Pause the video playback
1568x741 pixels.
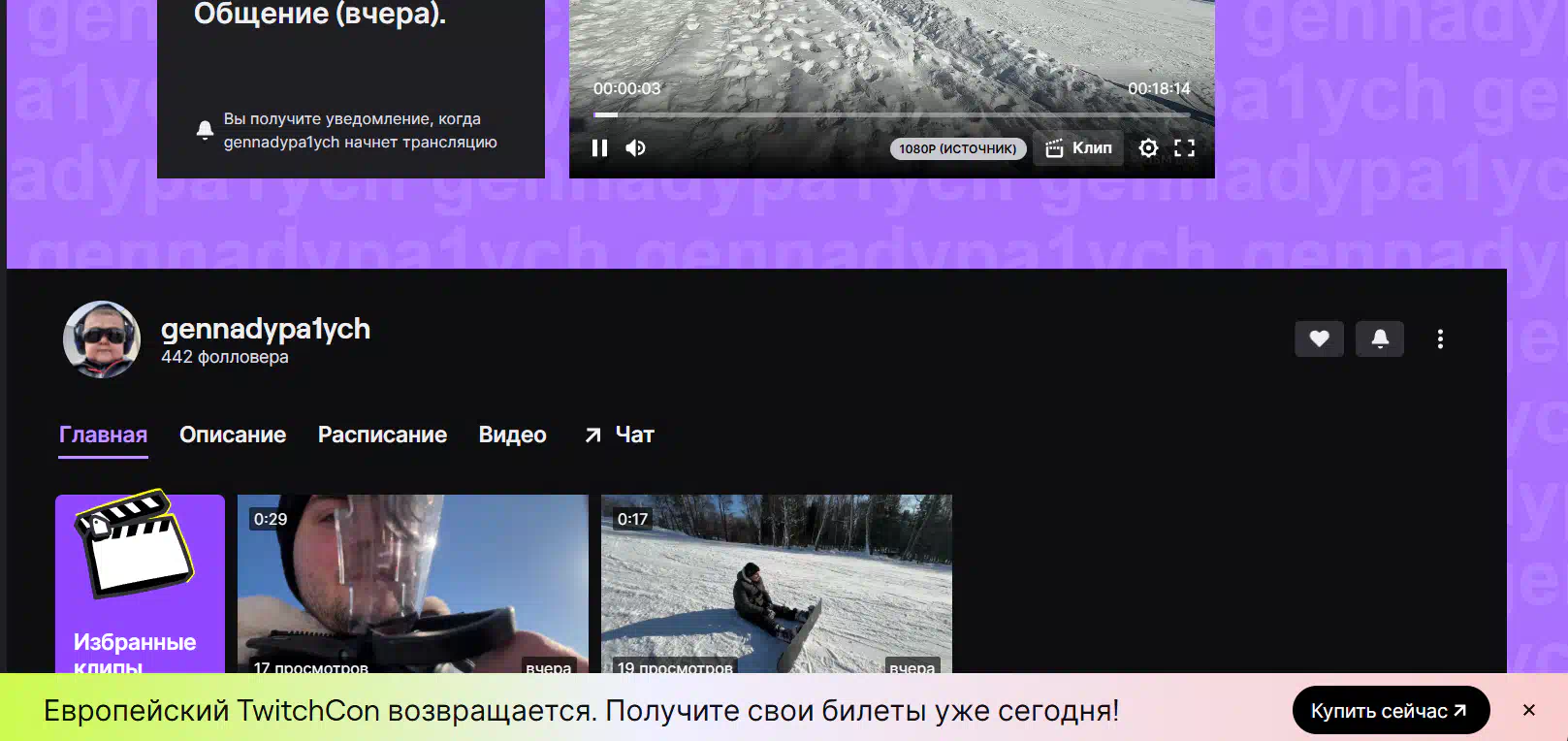click(599, 148)
